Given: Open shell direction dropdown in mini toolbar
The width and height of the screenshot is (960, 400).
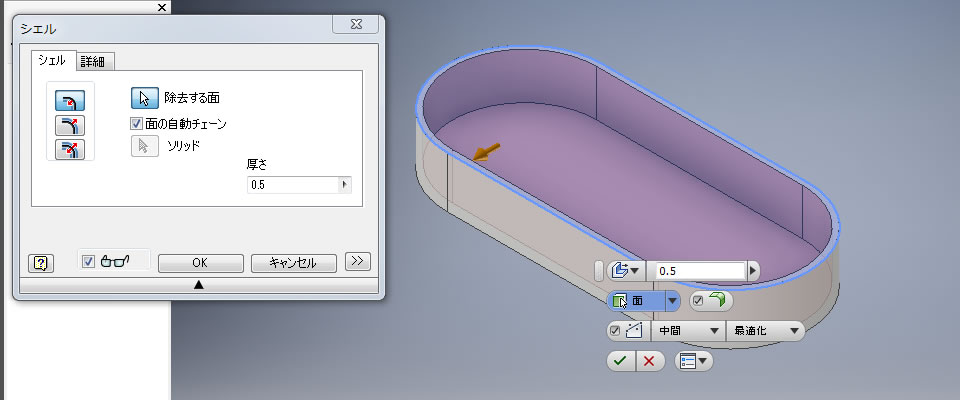Looking at the screenshot, I should point(635,271).
